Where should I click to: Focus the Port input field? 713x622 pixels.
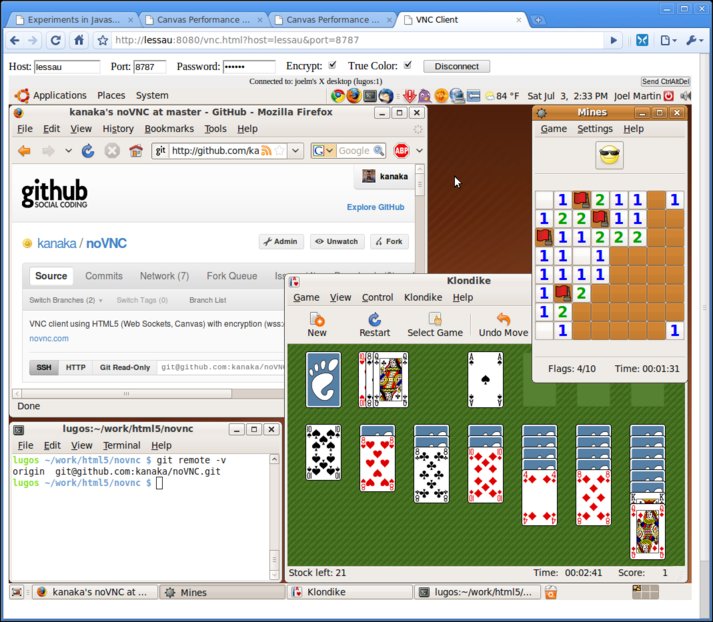click(x=150, y=67)
